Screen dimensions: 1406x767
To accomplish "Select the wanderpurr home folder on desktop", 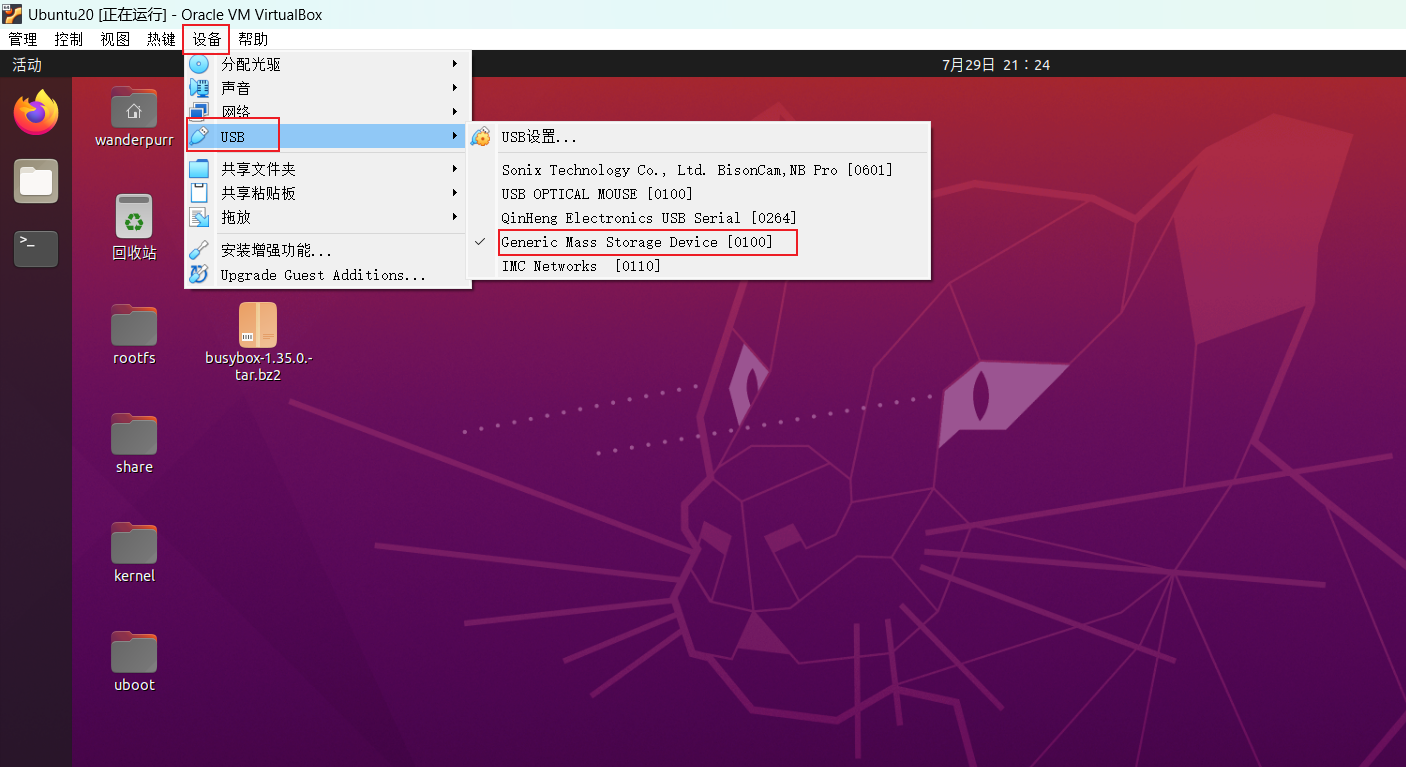I will click(134, 117).
